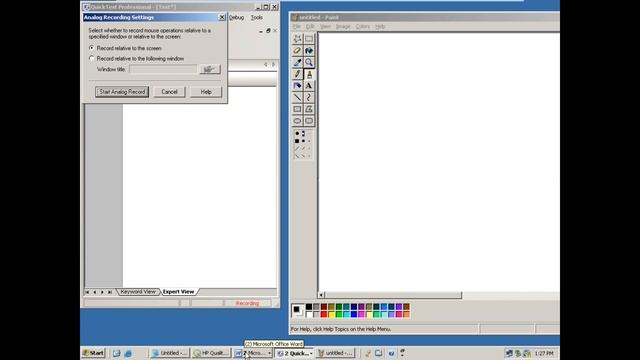Select black color in Paint palette
The width and height of the screenshot is (640, 360).
(309, 307)
